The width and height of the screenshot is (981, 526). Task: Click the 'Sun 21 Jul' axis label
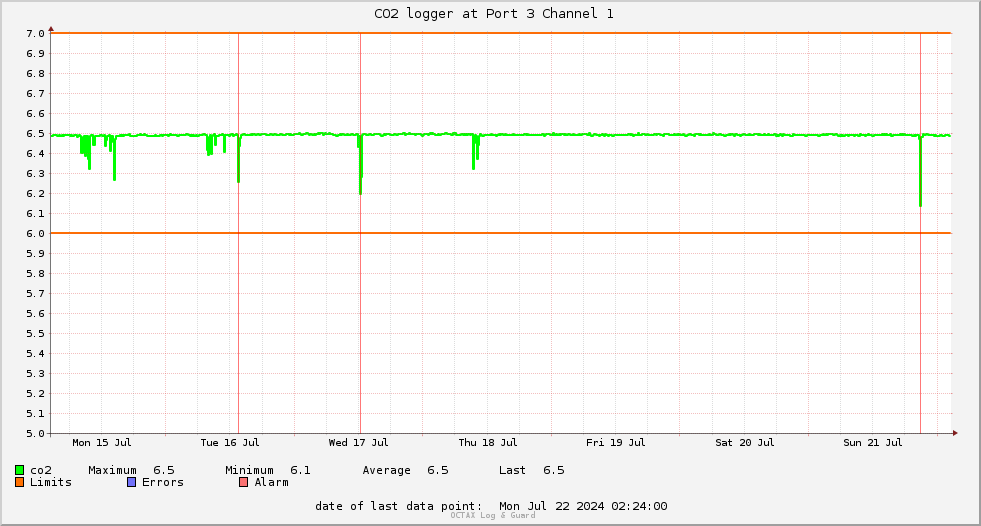point(873,442)
